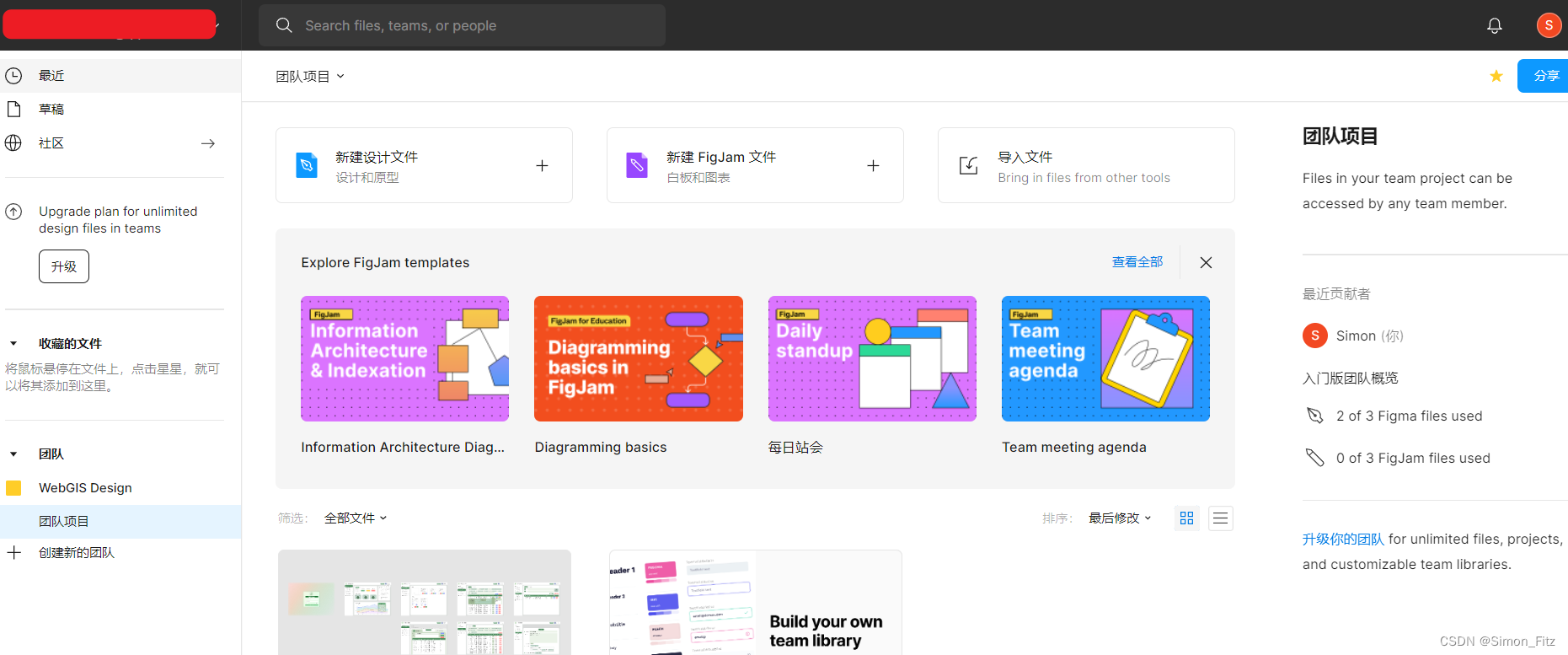The image size is (1568, 655).
Task: Click the clock icon next to 最近
Action: pos(13,76)
